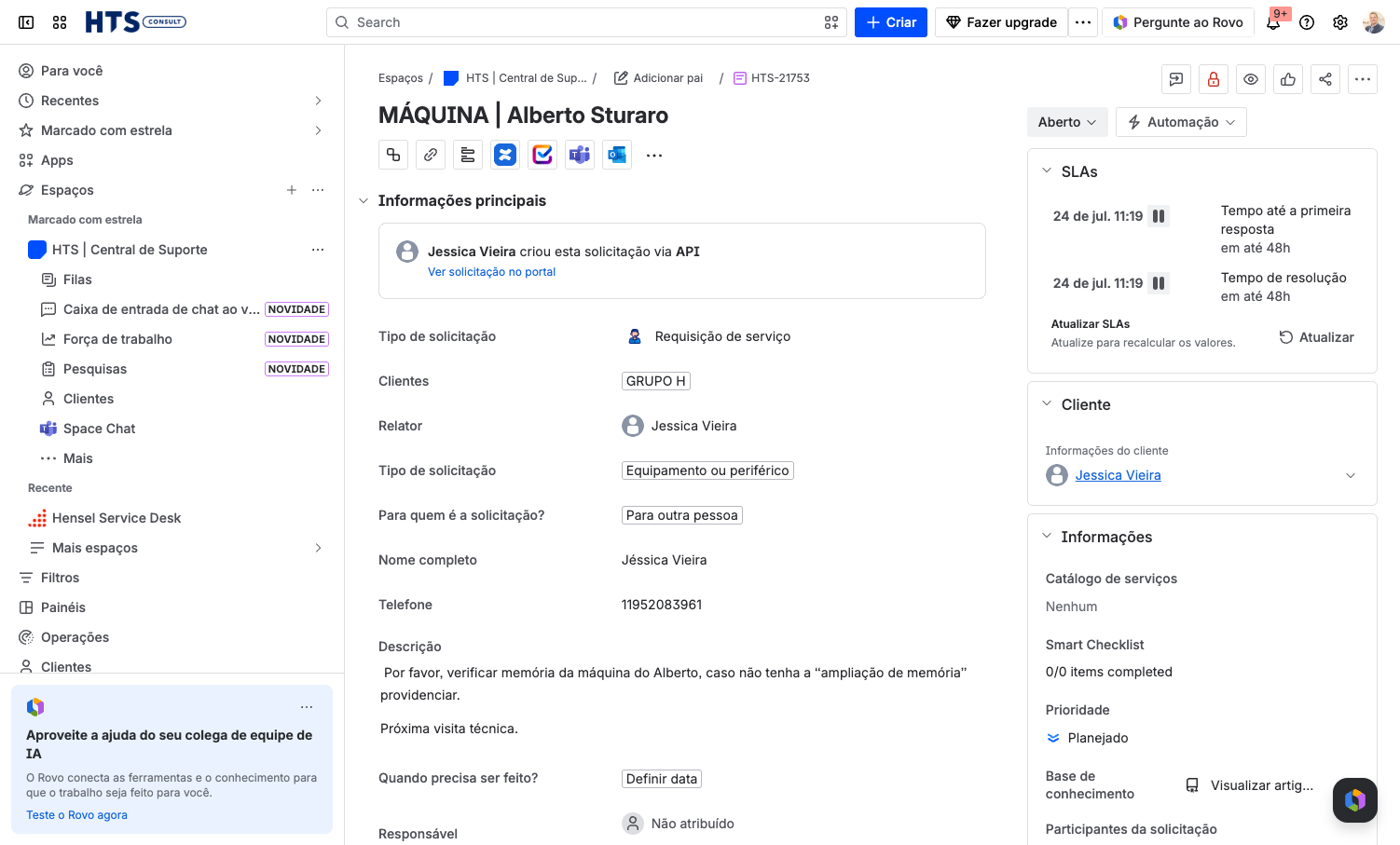Toggle watching with the eye icon
The width and height of the screenshot is (1400, 845).
pos(1251,80)
